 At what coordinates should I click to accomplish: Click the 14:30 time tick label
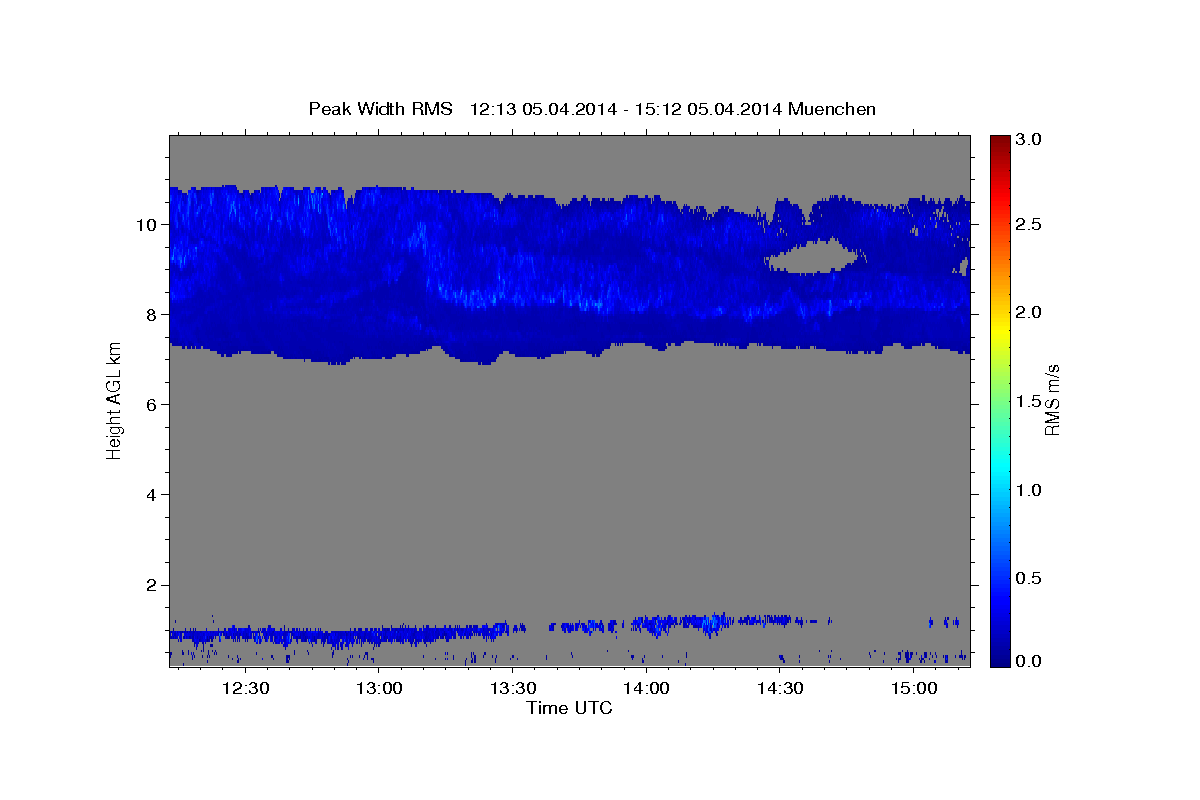tap(780, 688)
